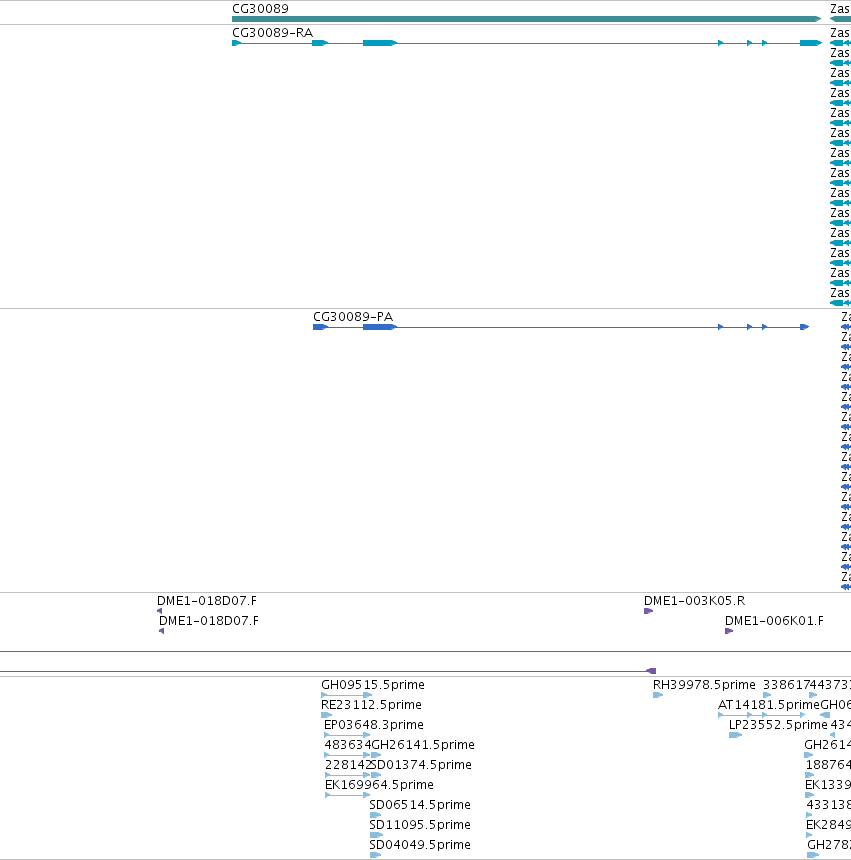This screenshot has height=860, width=851.
Task: Click the 338617 EST label
Action: click(x=786, y=685)
